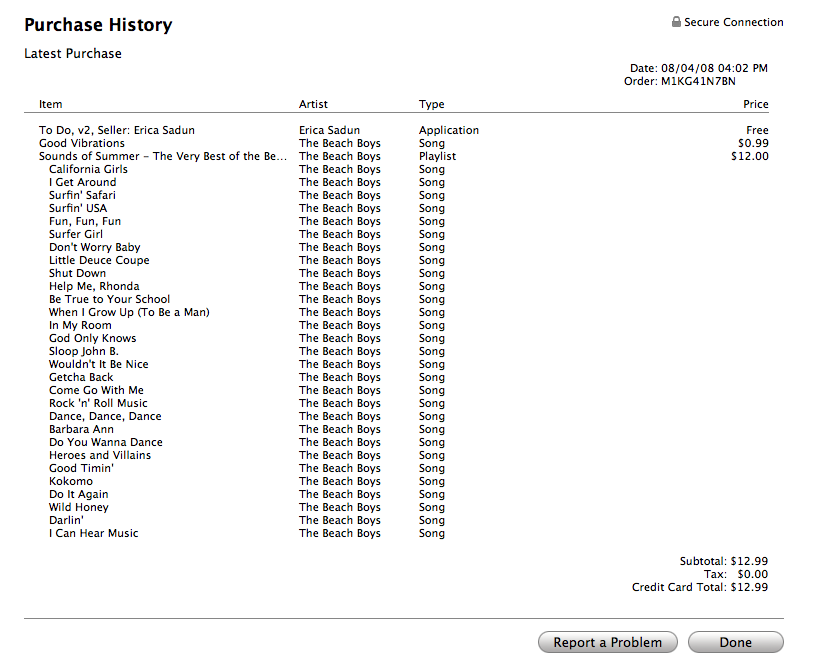The width and height of the screenshot is (817, 664).
Task: Click the Darlin' song
Action: (x=66, y=521)
